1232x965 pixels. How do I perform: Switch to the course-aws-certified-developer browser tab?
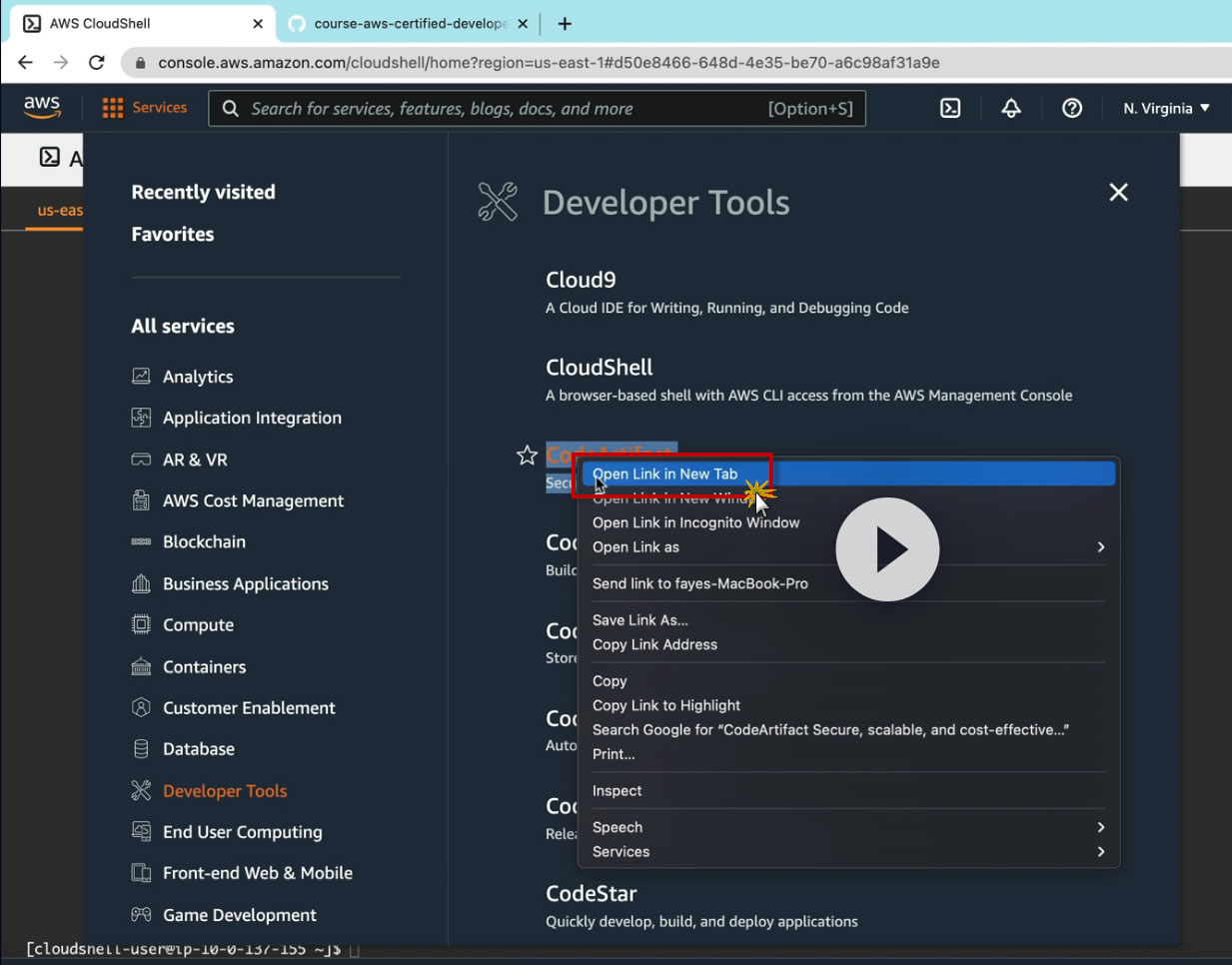[410, 23]
